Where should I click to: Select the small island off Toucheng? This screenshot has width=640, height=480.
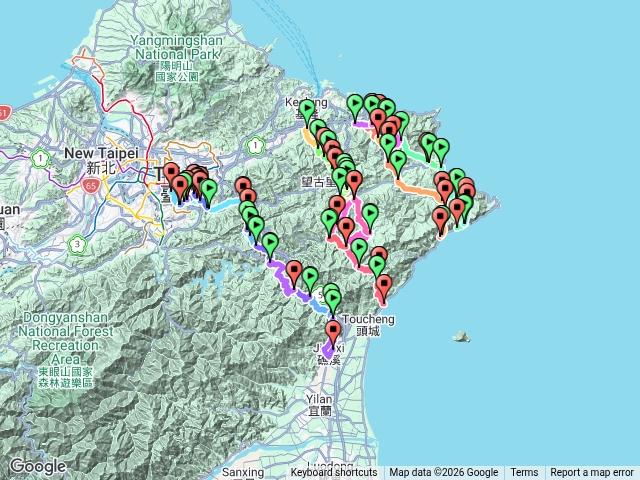click(x=462, y=337)
